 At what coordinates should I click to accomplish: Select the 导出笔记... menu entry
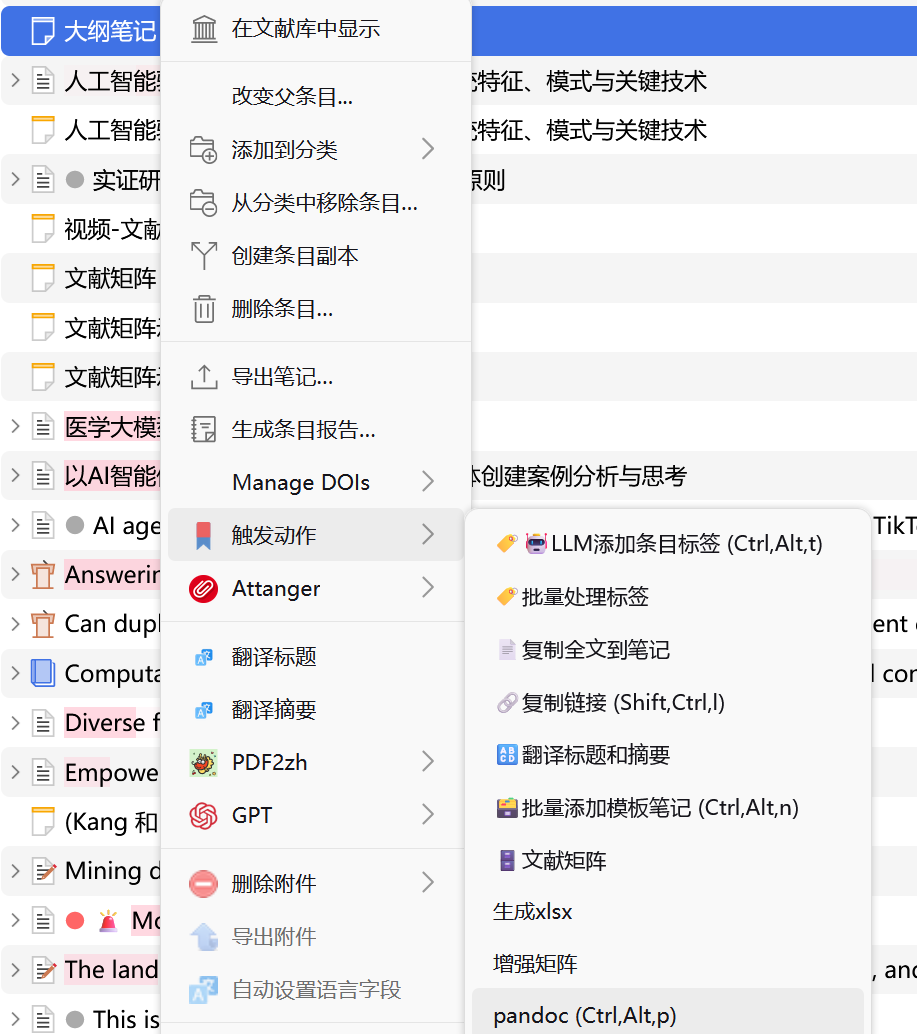pyautogui.click(x=316, y=377)
